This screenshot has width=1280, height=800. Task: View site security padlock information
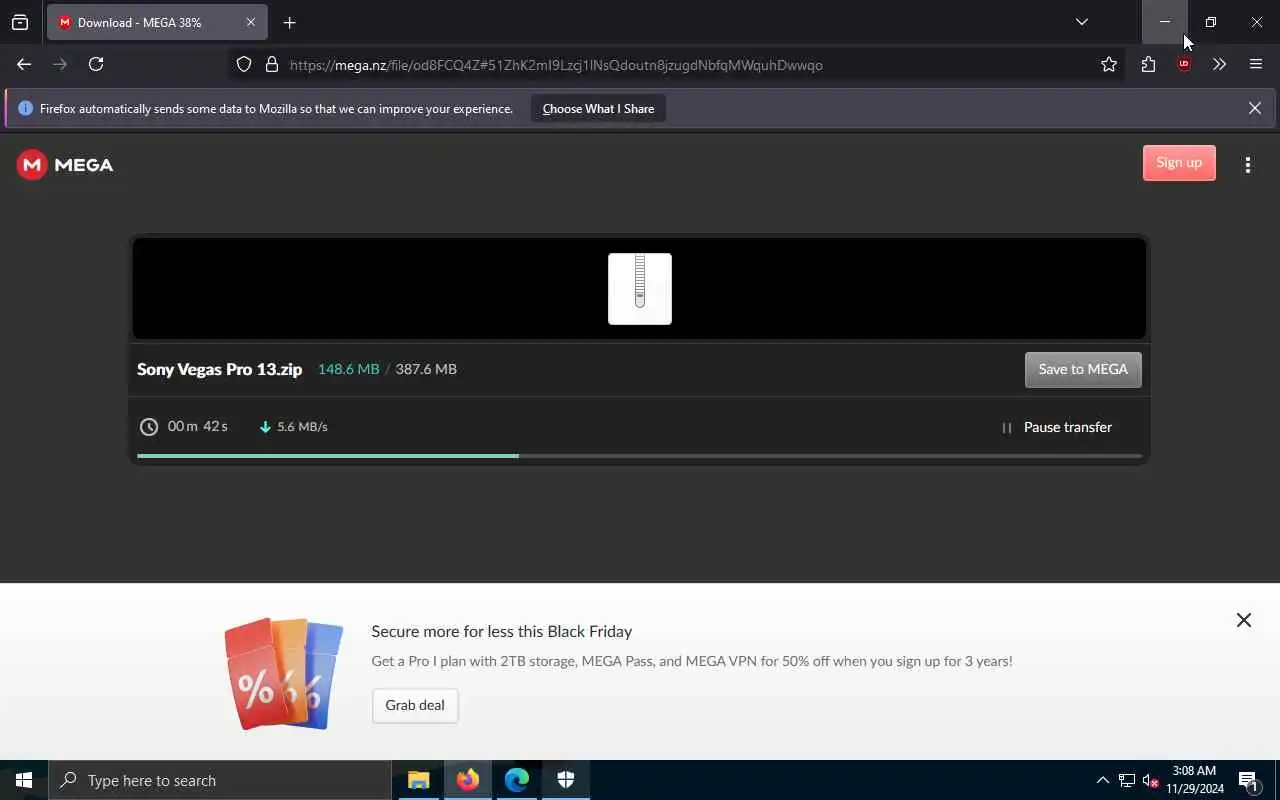coord(271,64)
